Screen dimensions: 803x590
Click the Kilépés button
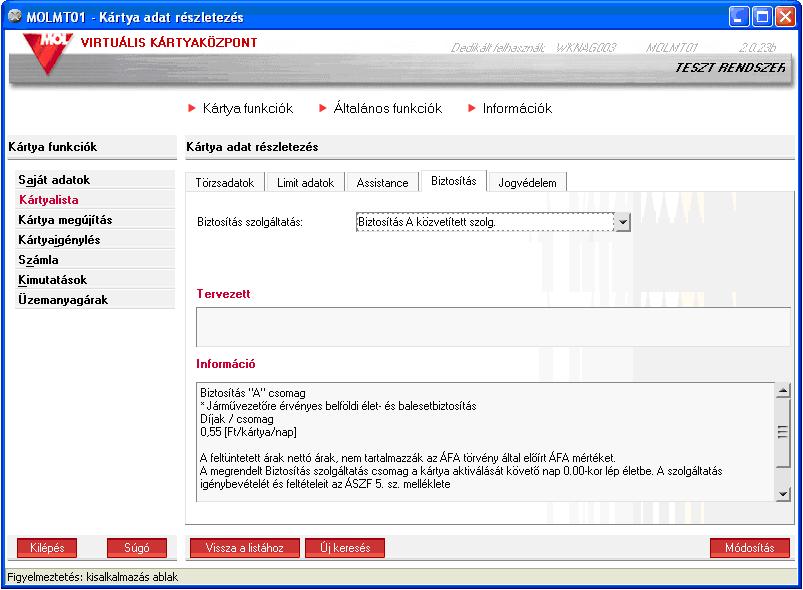click(47, 547)
